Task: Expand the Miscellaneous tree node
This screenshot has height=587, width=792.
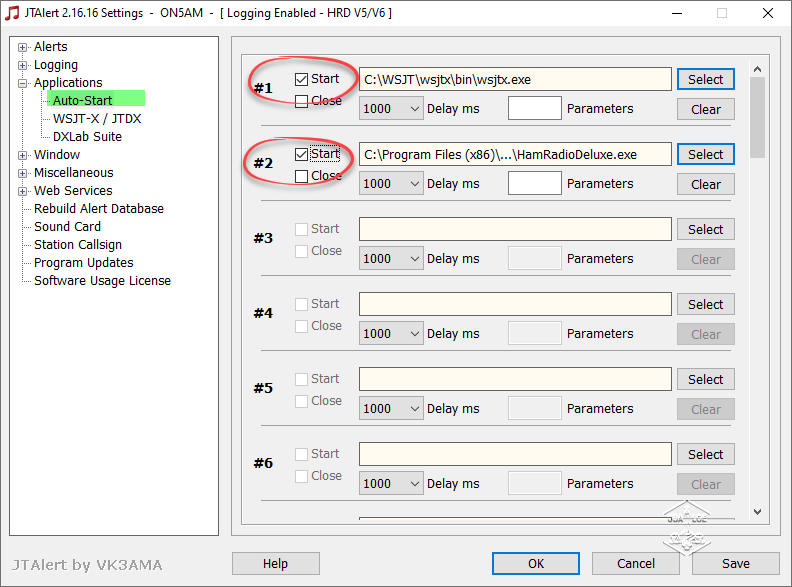Action: point(22,173)
